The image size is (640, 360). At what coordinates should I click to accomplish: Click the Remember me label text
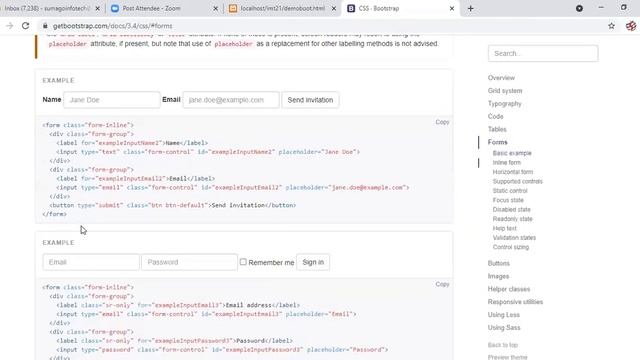(x=271, y=262)
